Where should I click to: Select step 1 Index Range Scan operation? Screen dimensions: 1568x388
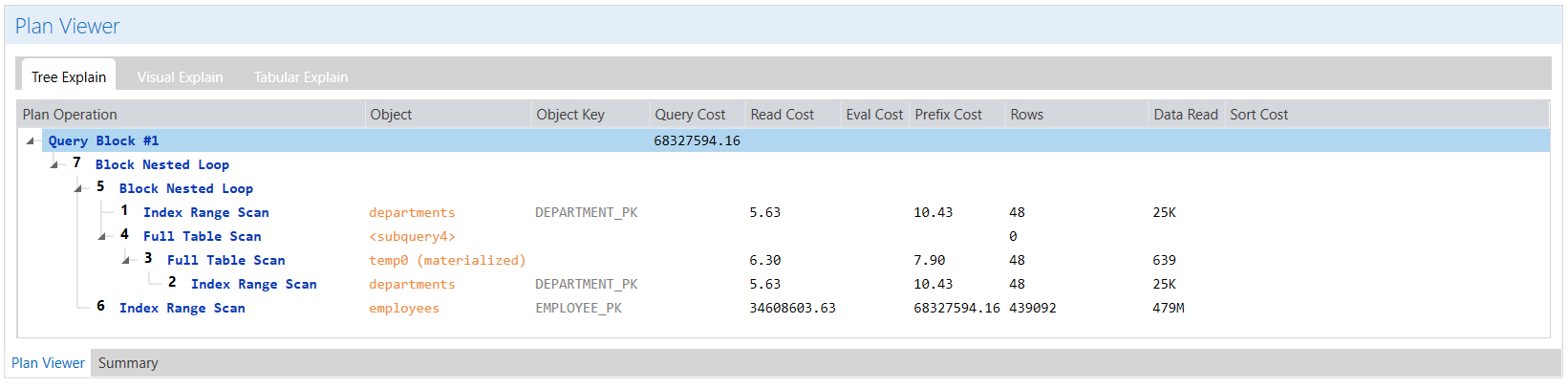tap(205, 213)
